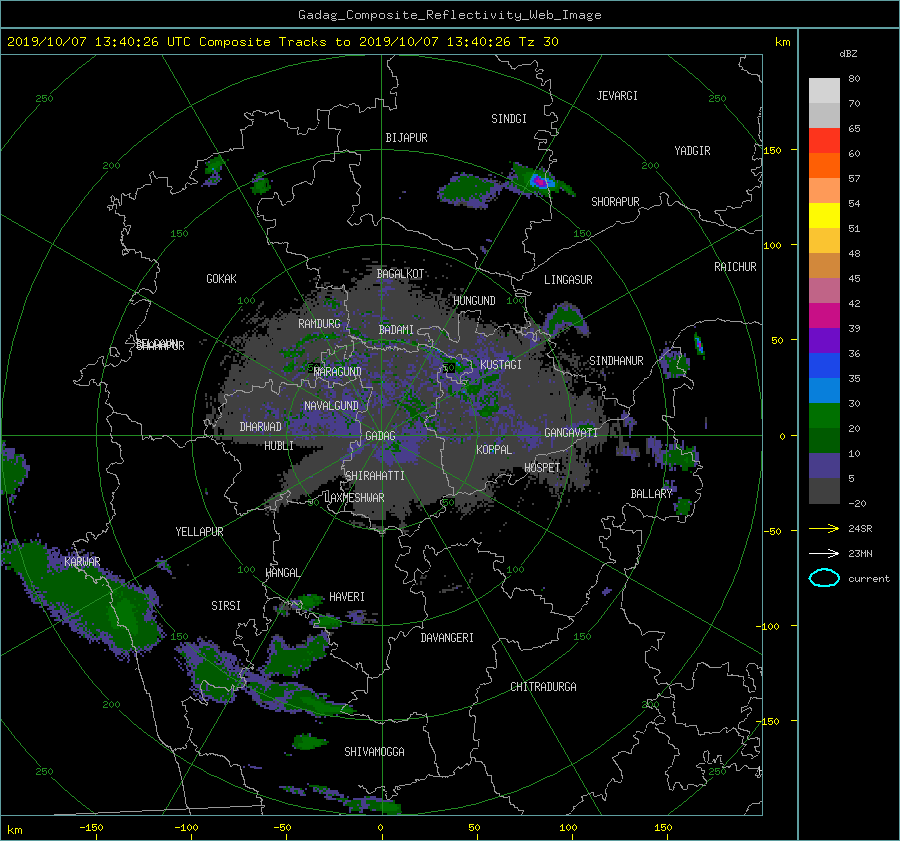The width and height of the screenshot is (900, 841).
Task: Click the YELLAPUR city label
Action: (199, 532)
